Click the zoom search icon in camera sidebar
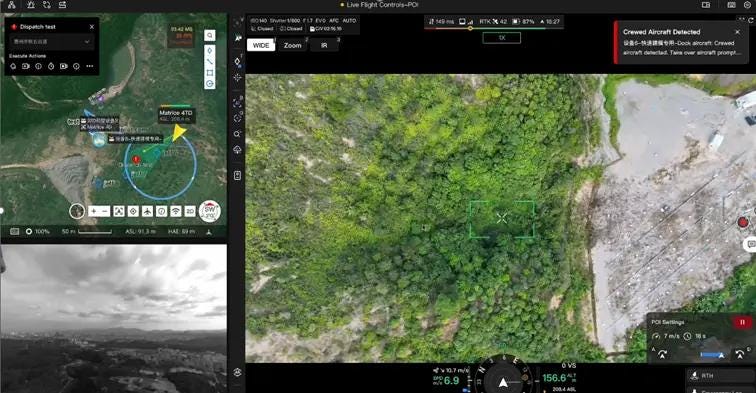Viewport: 756px width, 393px height. 238,134
